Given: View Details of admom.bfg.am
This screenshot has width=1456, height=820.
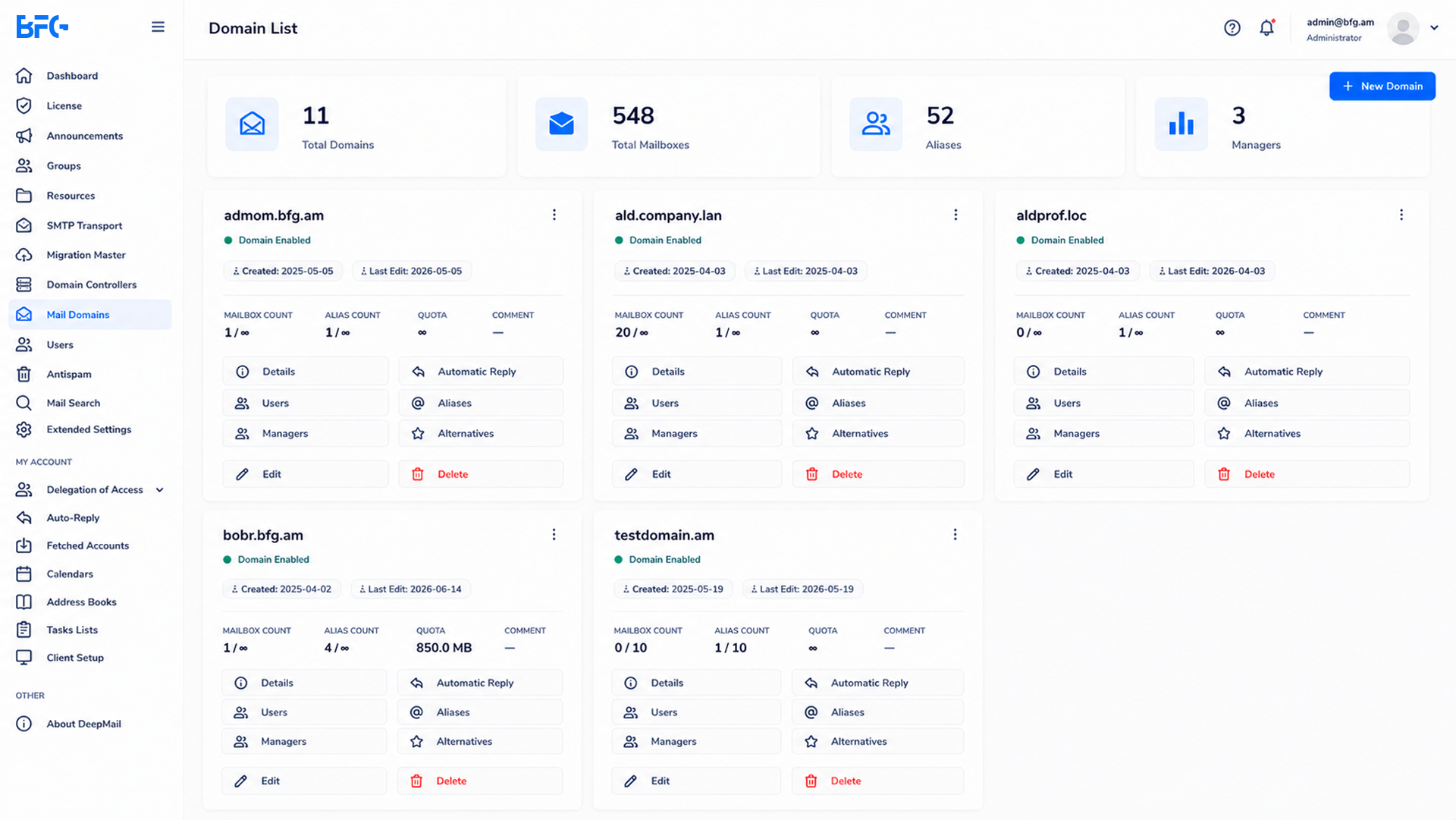Looking at the screenshot, I should (306, 372).
